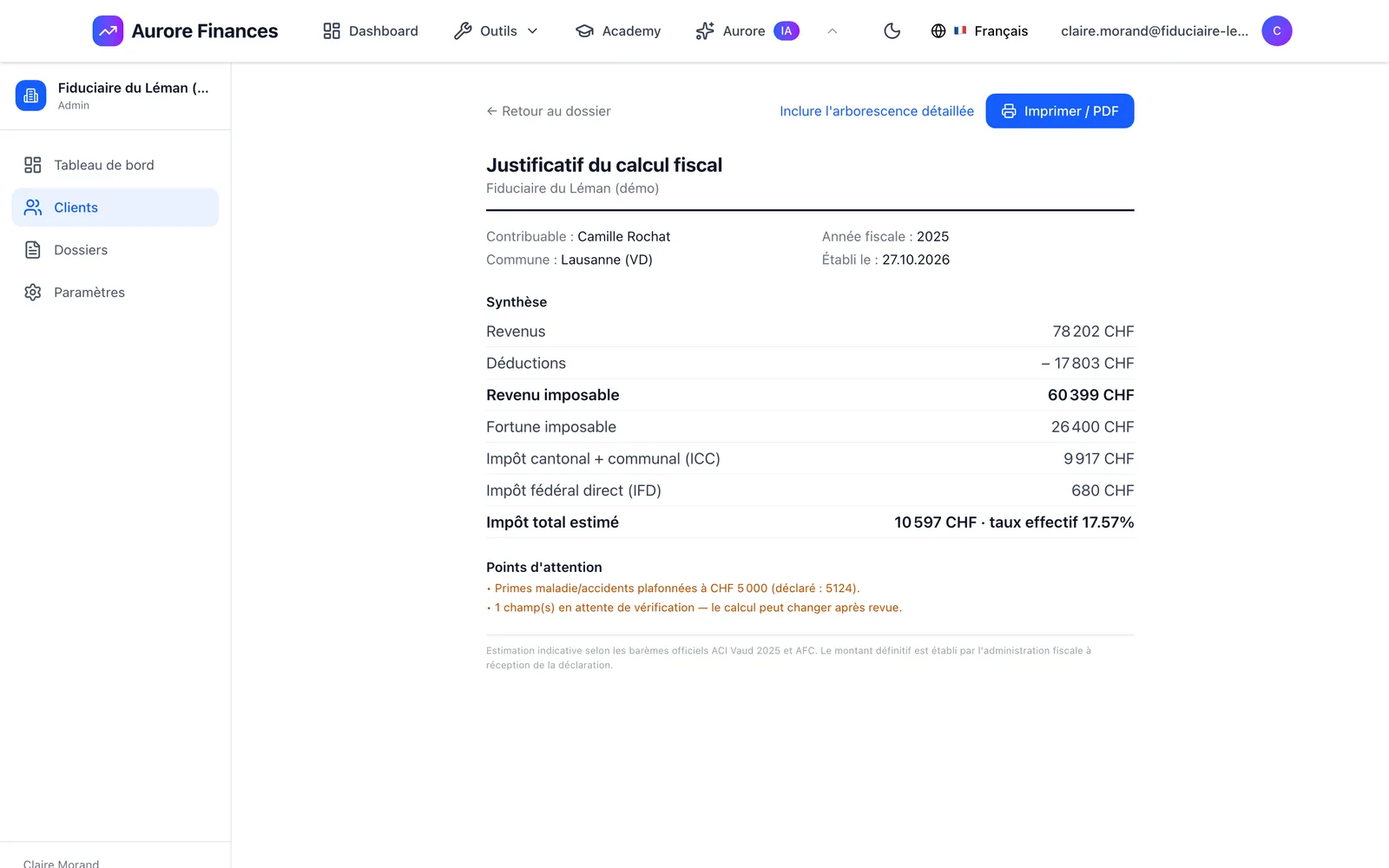Screen dimensions: 1389x868
Task: Open the user avatar C
Action: [x=1277, y=31]
